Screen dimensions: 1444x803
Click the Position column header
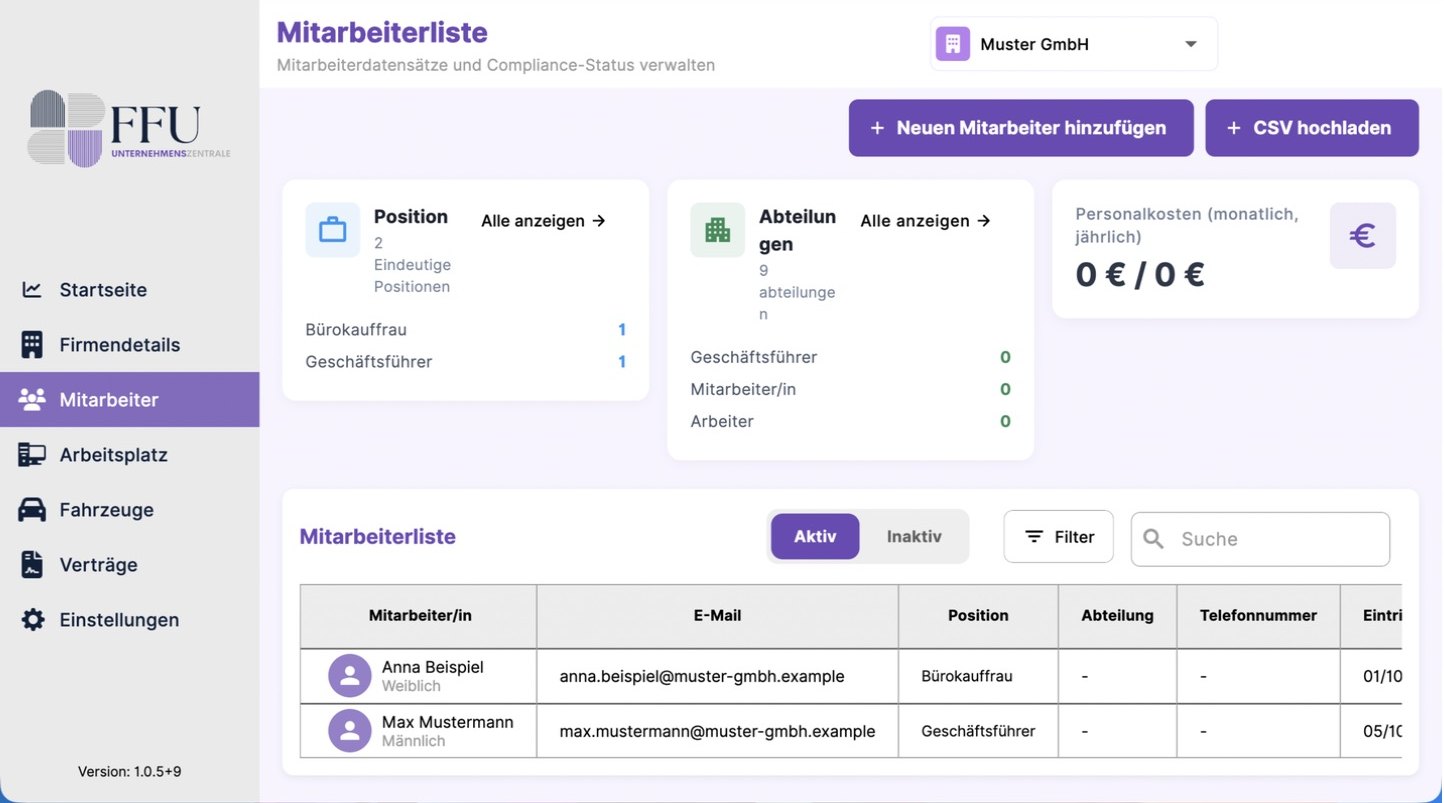point(978,616)
